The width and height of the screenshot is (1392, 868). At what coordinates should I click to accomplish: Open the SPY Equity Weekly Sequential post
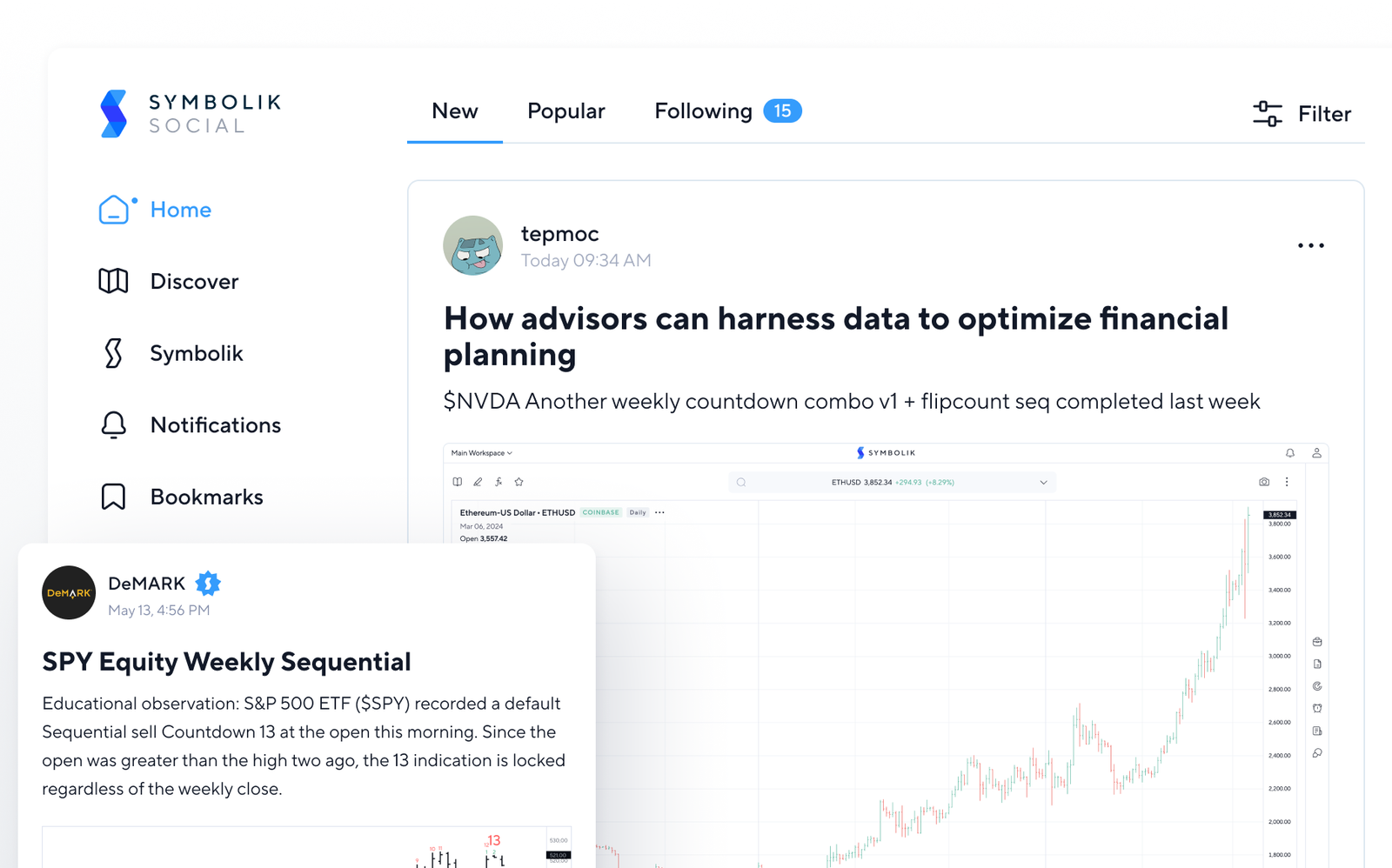click(226, 662)
